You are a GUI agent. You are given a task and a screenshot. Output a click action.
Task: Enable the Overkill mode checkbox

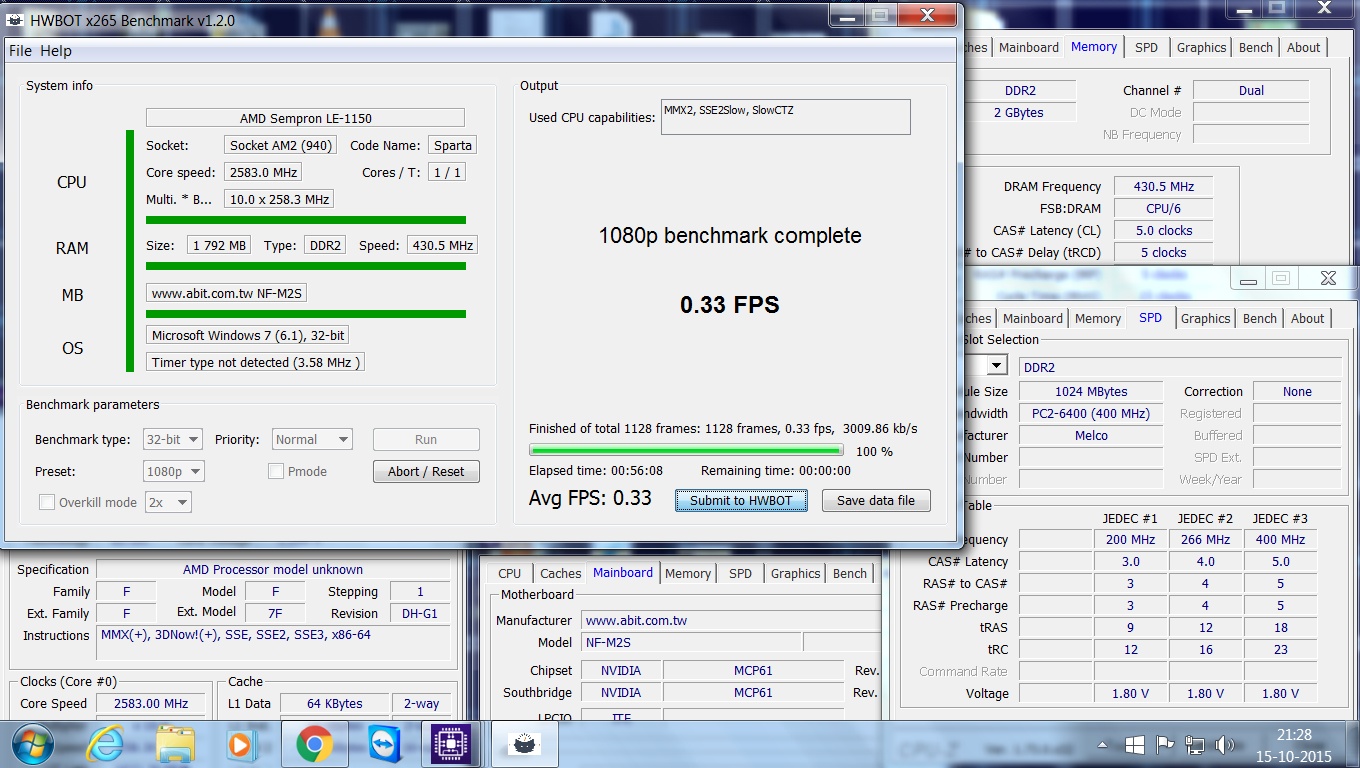47,502
